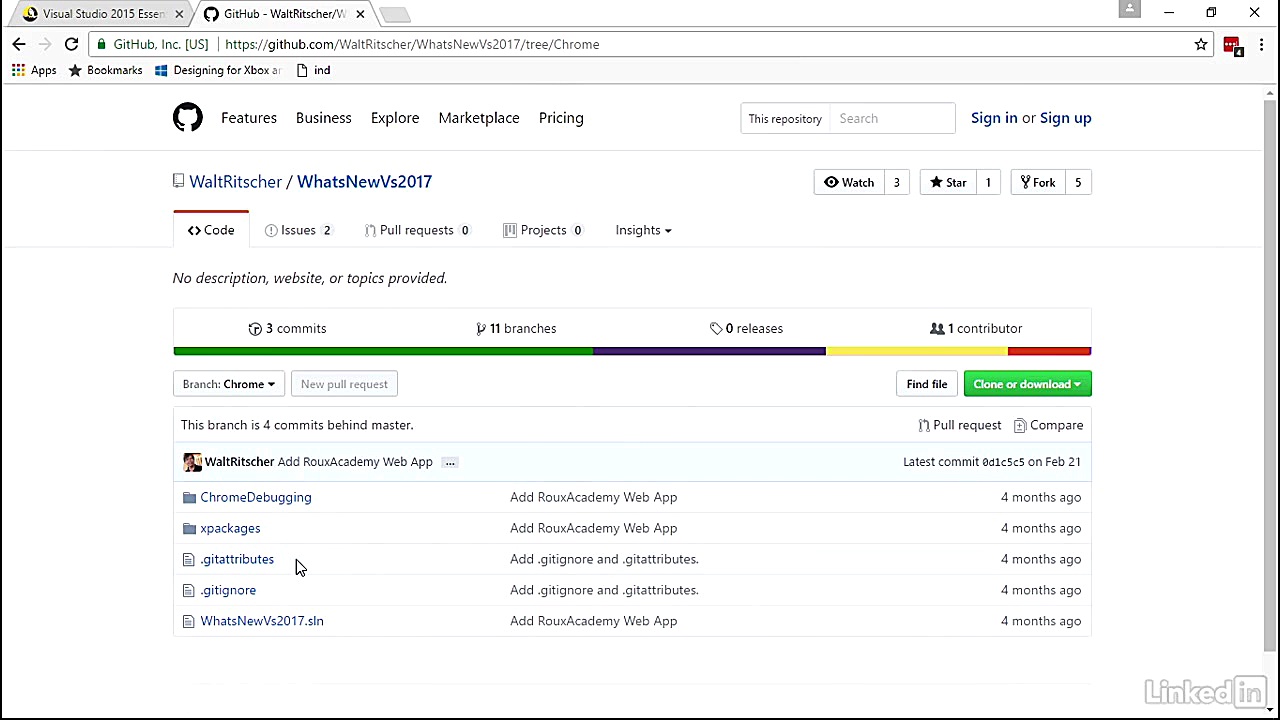Expand the Insights dropdown
This screenshot has height=720, width=1280.
click(643, 230)
